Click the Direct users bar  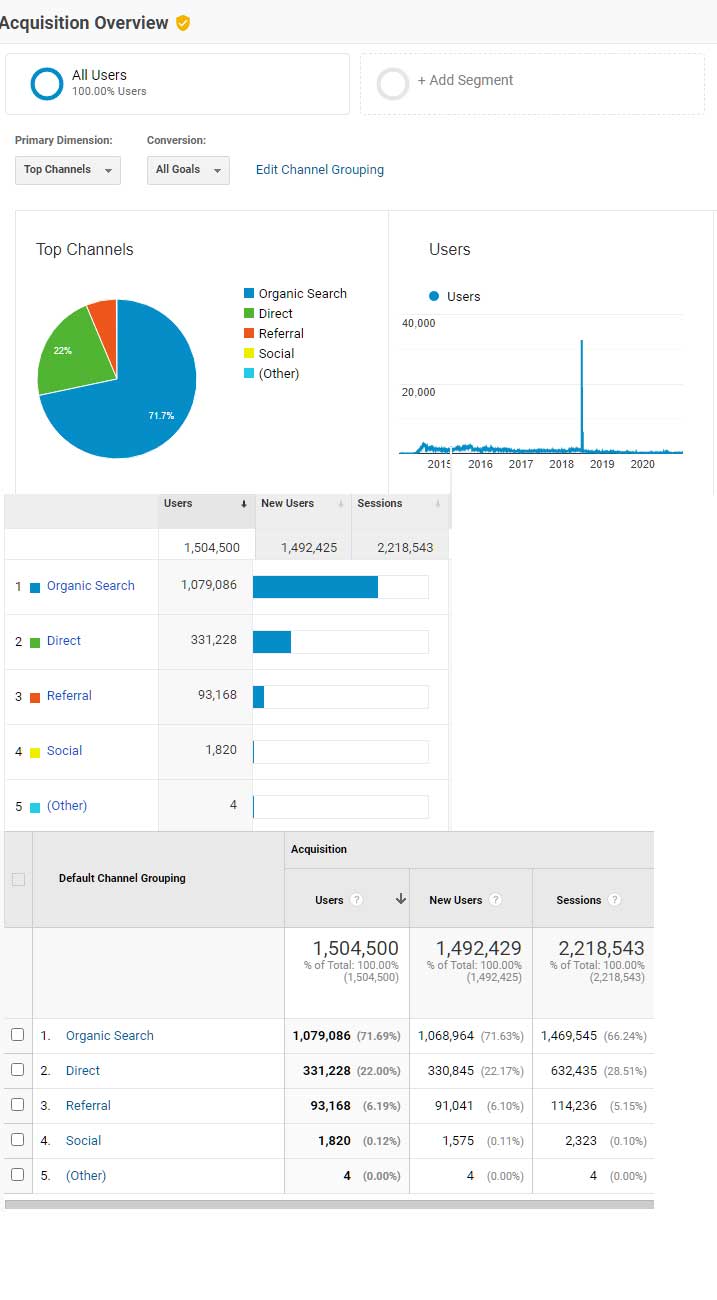point(272,642)
